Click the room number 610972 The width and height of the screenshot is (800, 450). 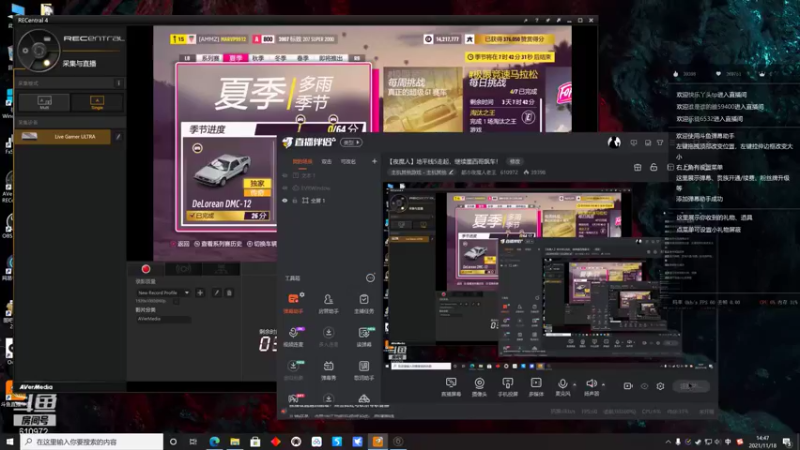[x=509, y=172]
